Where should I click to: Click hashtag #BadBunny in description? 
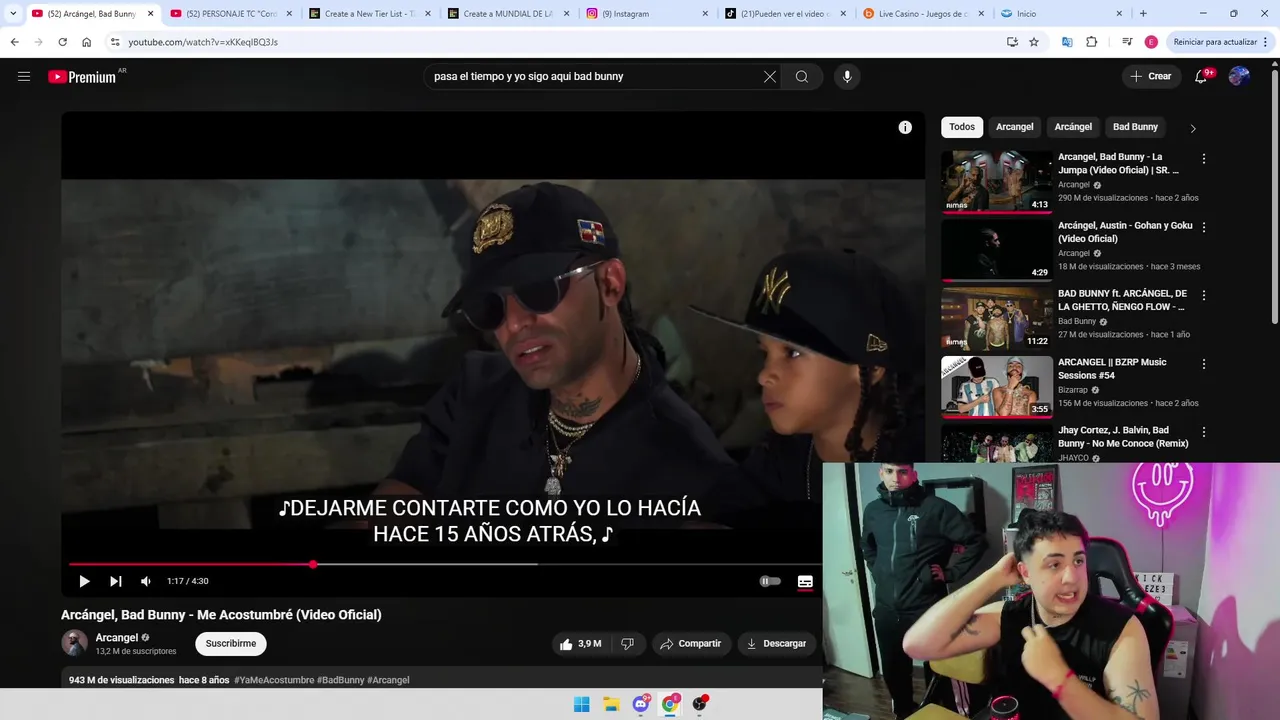tap(340, 680)
